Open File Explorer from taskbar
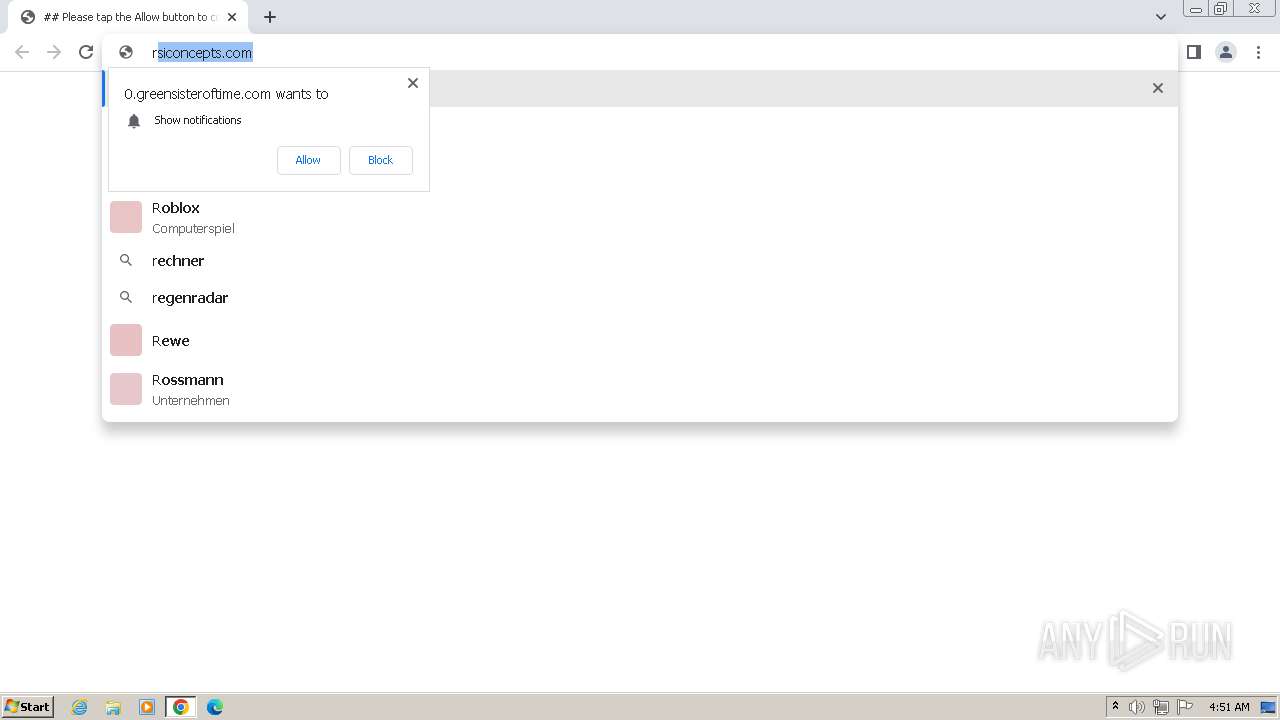Viewport: 1280px width, 720px height. click(x=113, y=707)
